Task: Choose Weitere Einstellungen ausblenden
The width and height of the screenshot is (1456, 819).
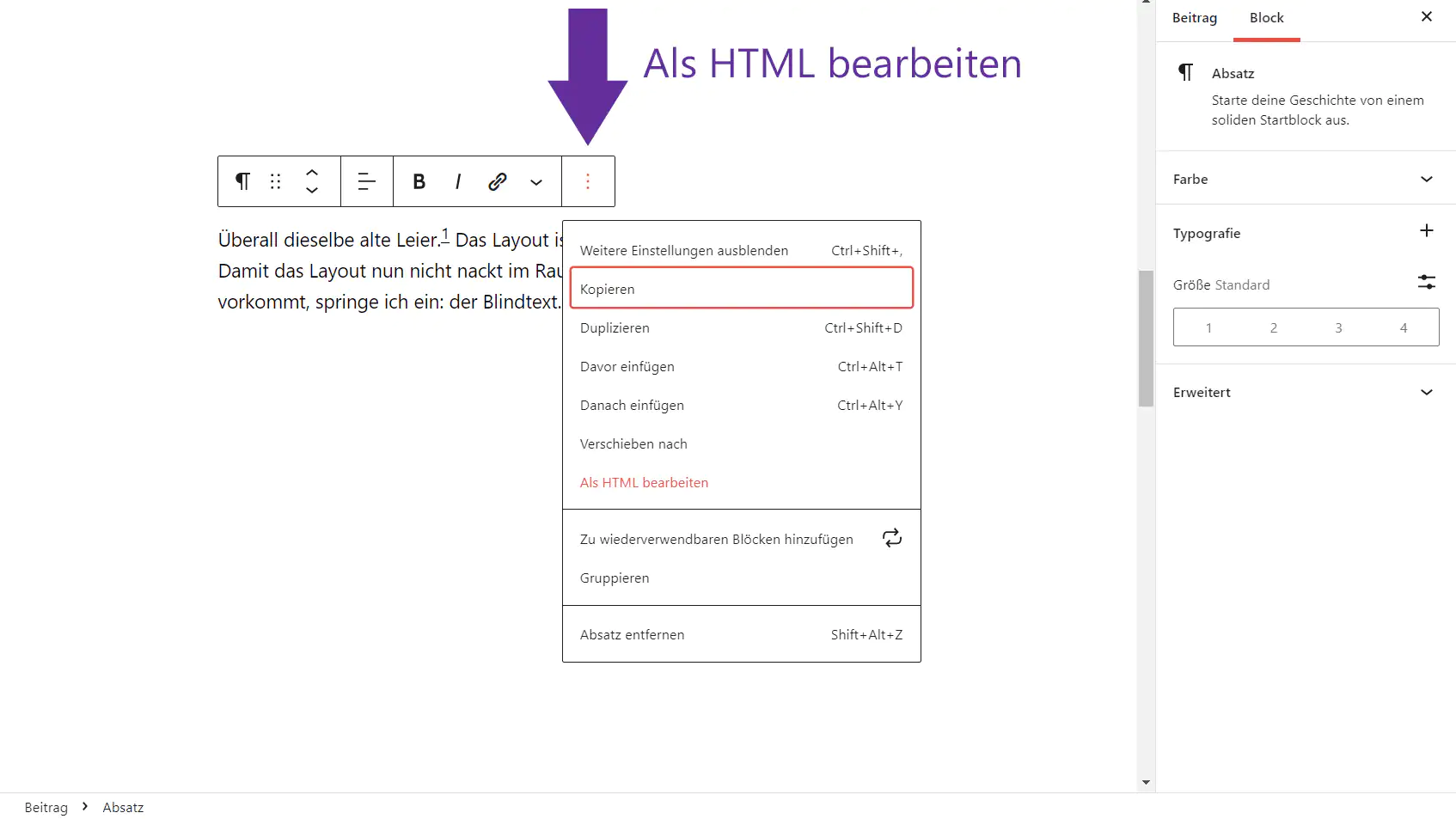Action: (x=742, y=250)
